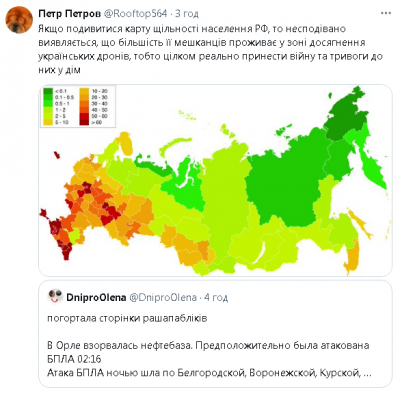400x394 pixels.
Task: Click the 'погортала сторінки рашапабліків' line
Action: coord(127,318)
